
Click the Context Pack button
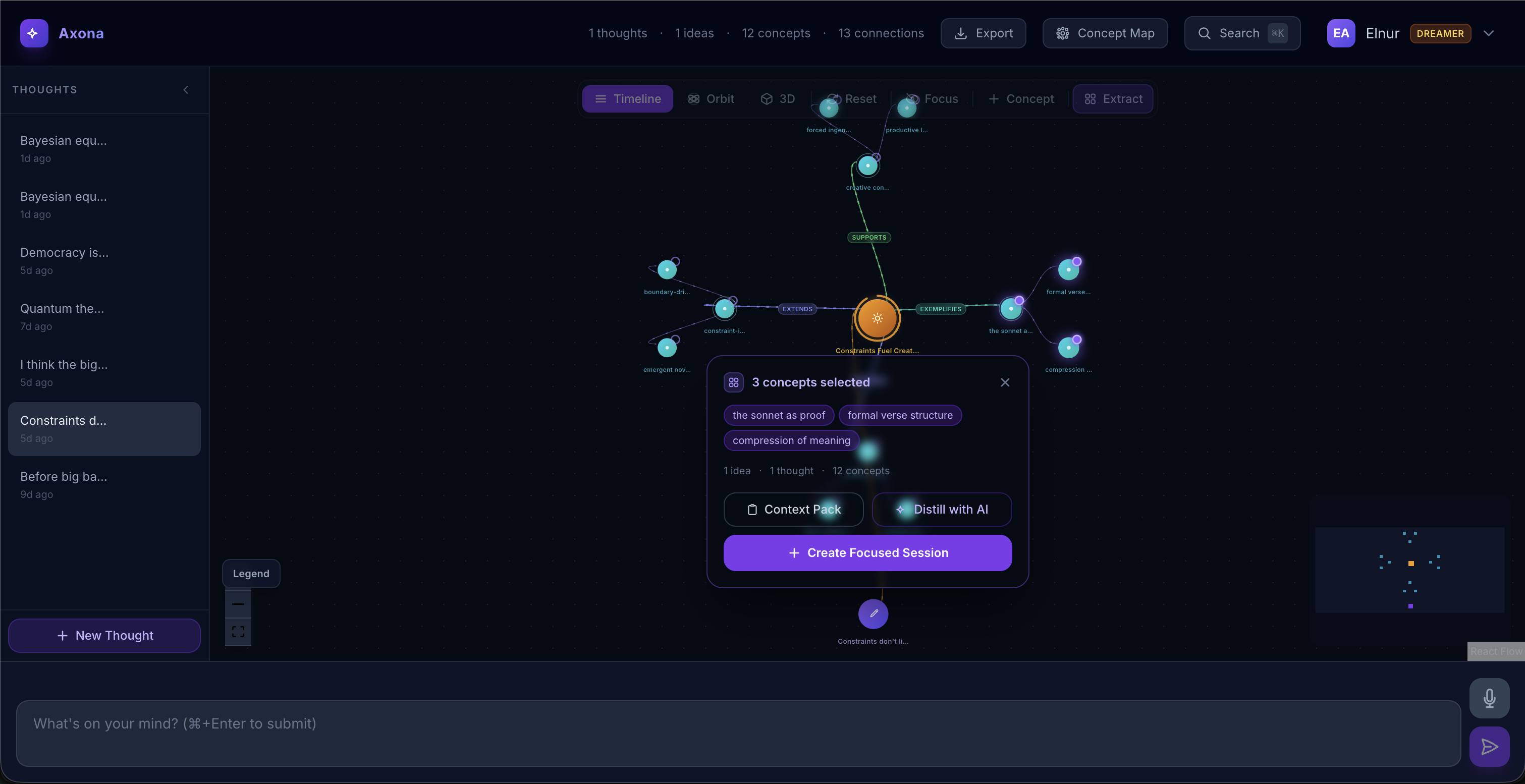click(793, 510)
